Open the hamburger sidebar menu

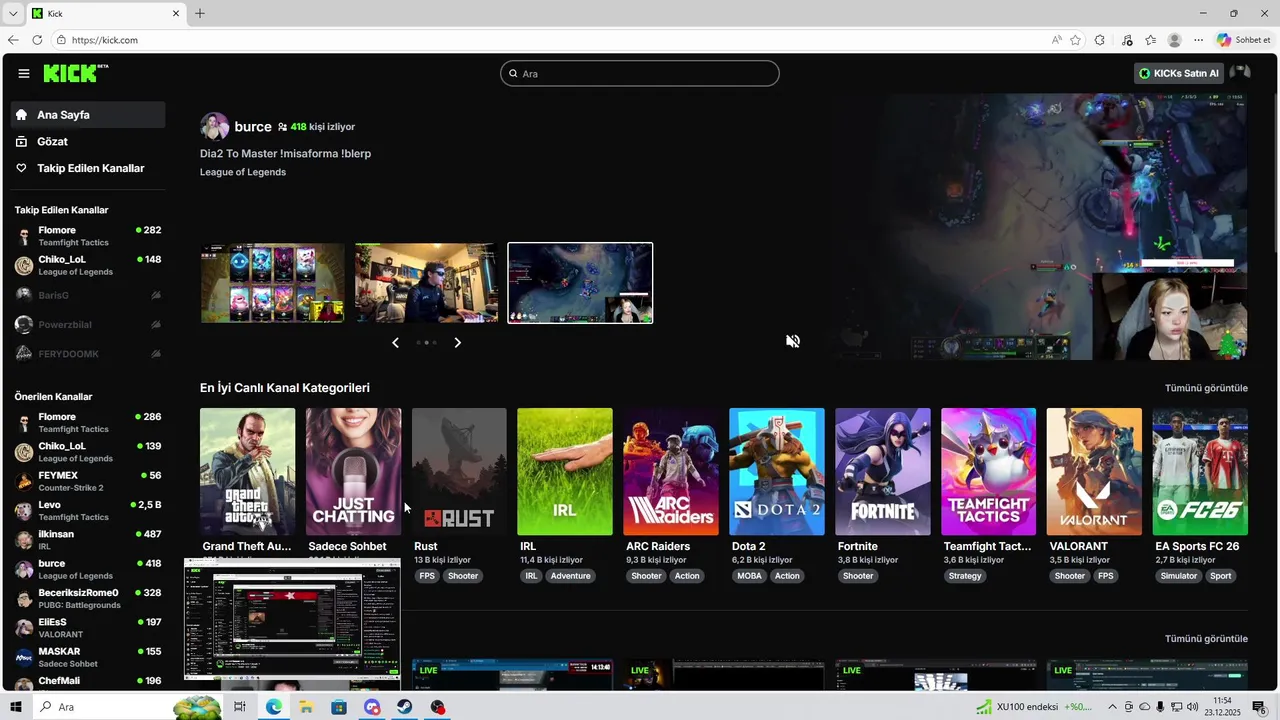point(23,73)
